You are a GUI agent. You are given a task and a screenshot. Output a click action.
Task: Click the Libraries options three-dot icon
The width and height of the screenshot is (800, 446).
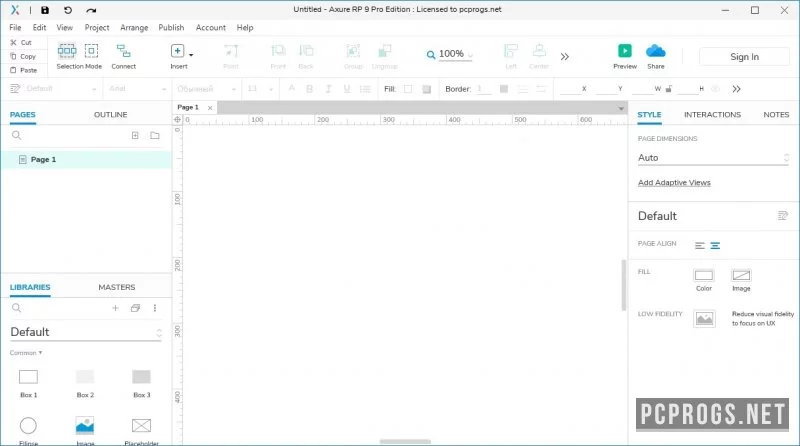(x=155, y=308)
